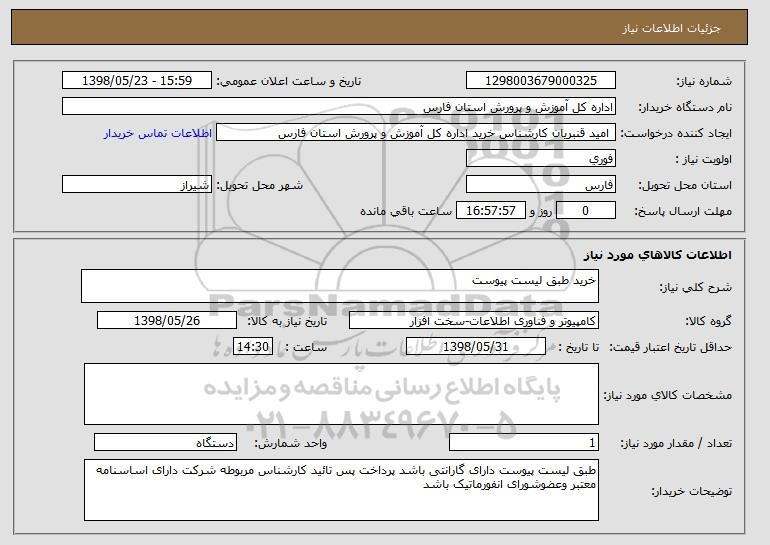The width and height of the screenshot is (770, 545).
Task: Click the empty مشخصات کالای مورد نیاز box
Action: click(x=341, y=394)
